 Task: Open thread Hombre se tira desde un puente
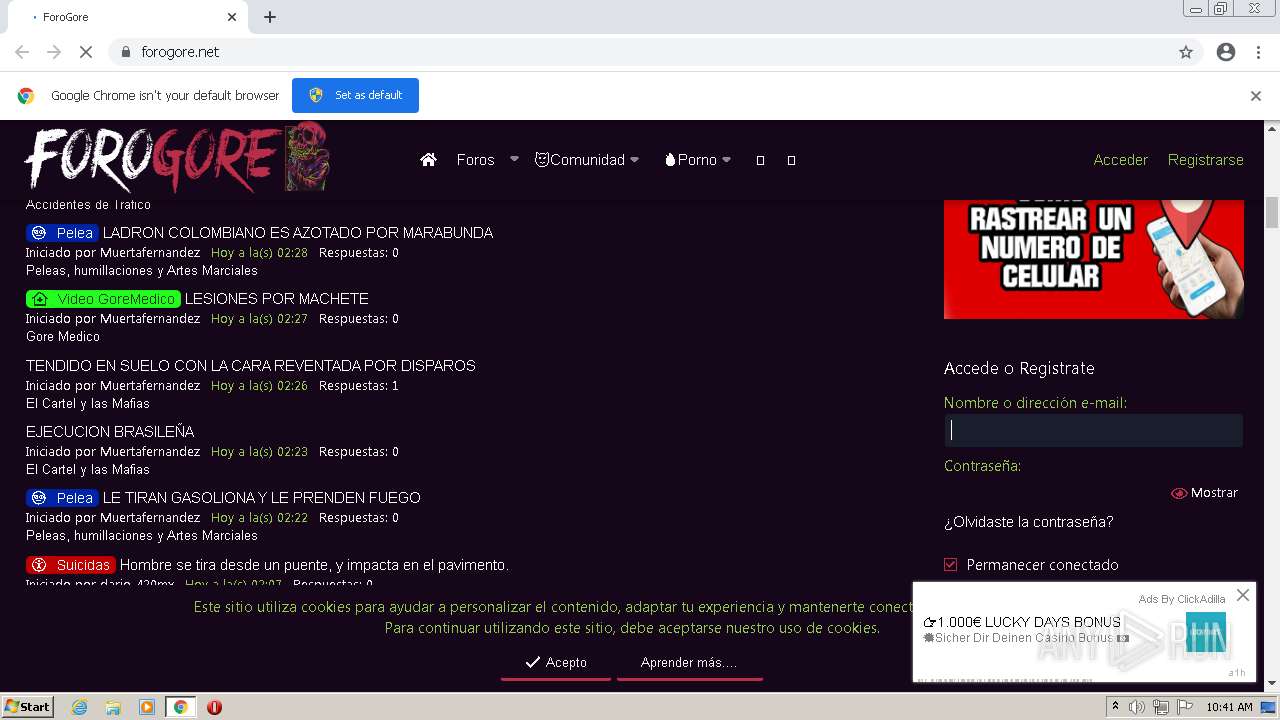click(x=314, y=565)
